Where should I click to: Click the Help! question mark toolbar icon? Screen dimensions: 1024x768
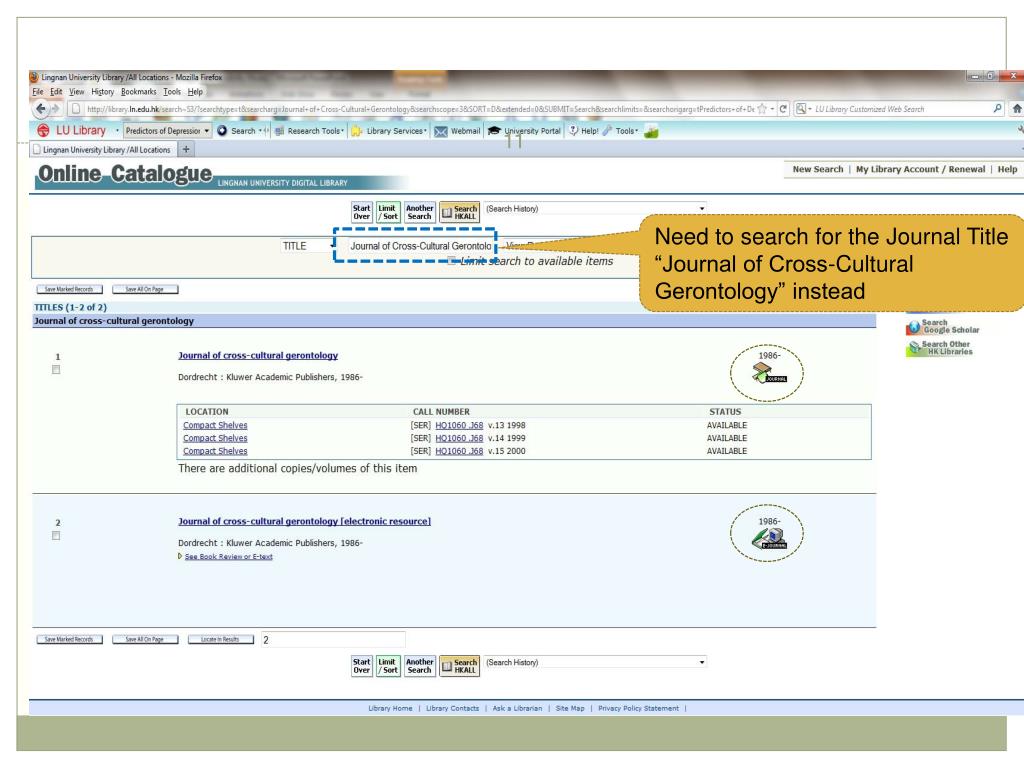(573, 131)
